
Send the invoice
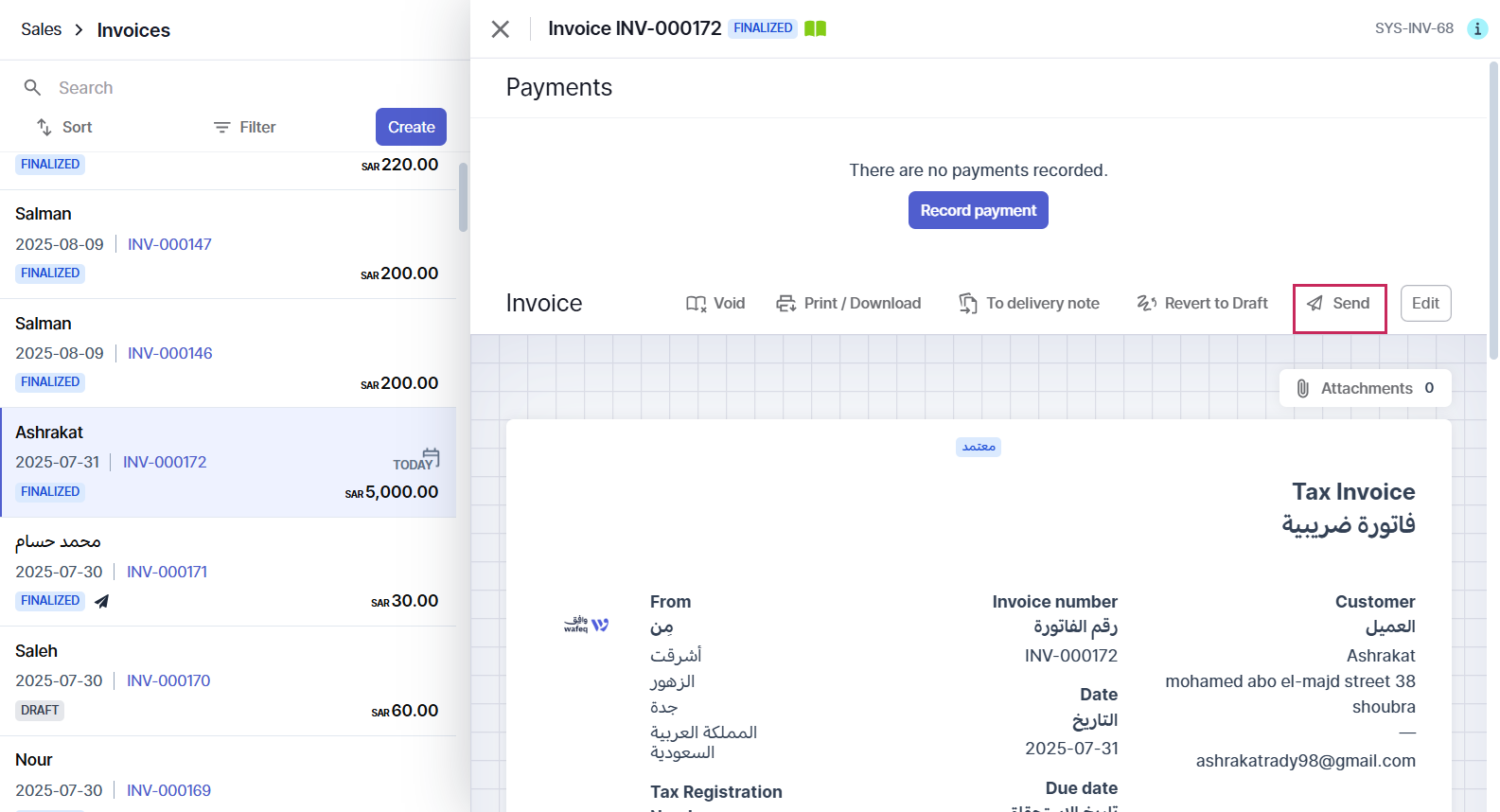click(x=1339, y=303)
